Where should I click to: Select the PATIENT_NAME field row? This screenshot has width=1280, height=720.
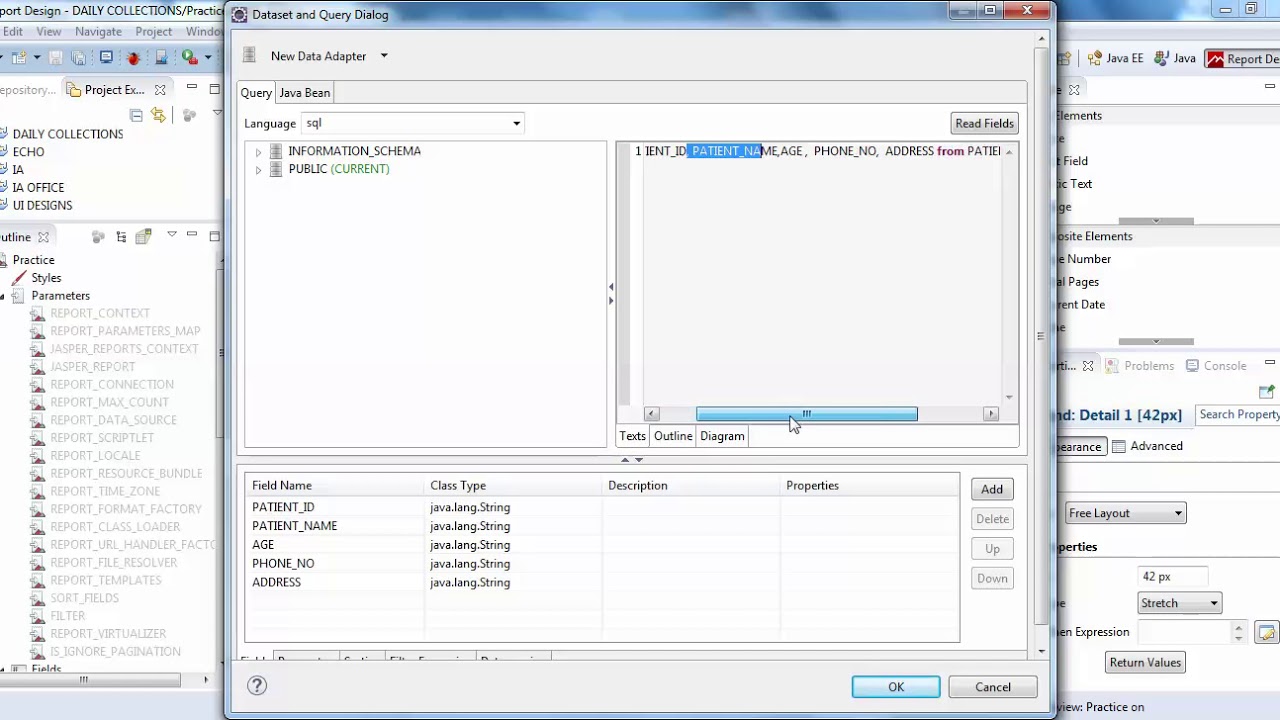[602, 526]
